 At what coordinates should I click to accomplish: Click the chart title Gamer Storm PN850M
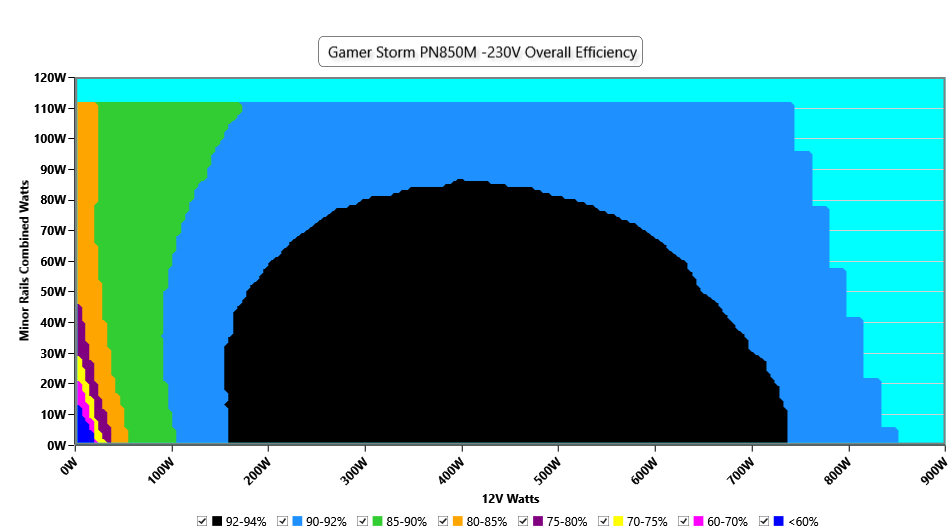(480, 52)
